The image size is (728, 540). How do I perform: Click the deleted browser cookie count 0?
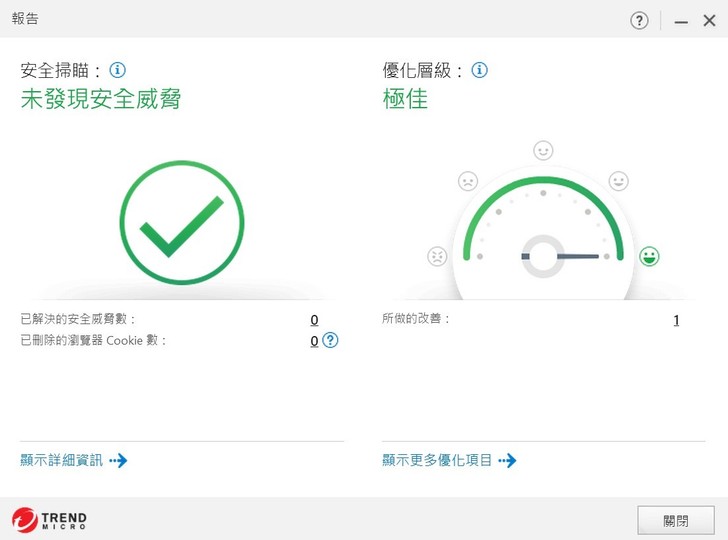pyautogui.click(x=314, y=341)
